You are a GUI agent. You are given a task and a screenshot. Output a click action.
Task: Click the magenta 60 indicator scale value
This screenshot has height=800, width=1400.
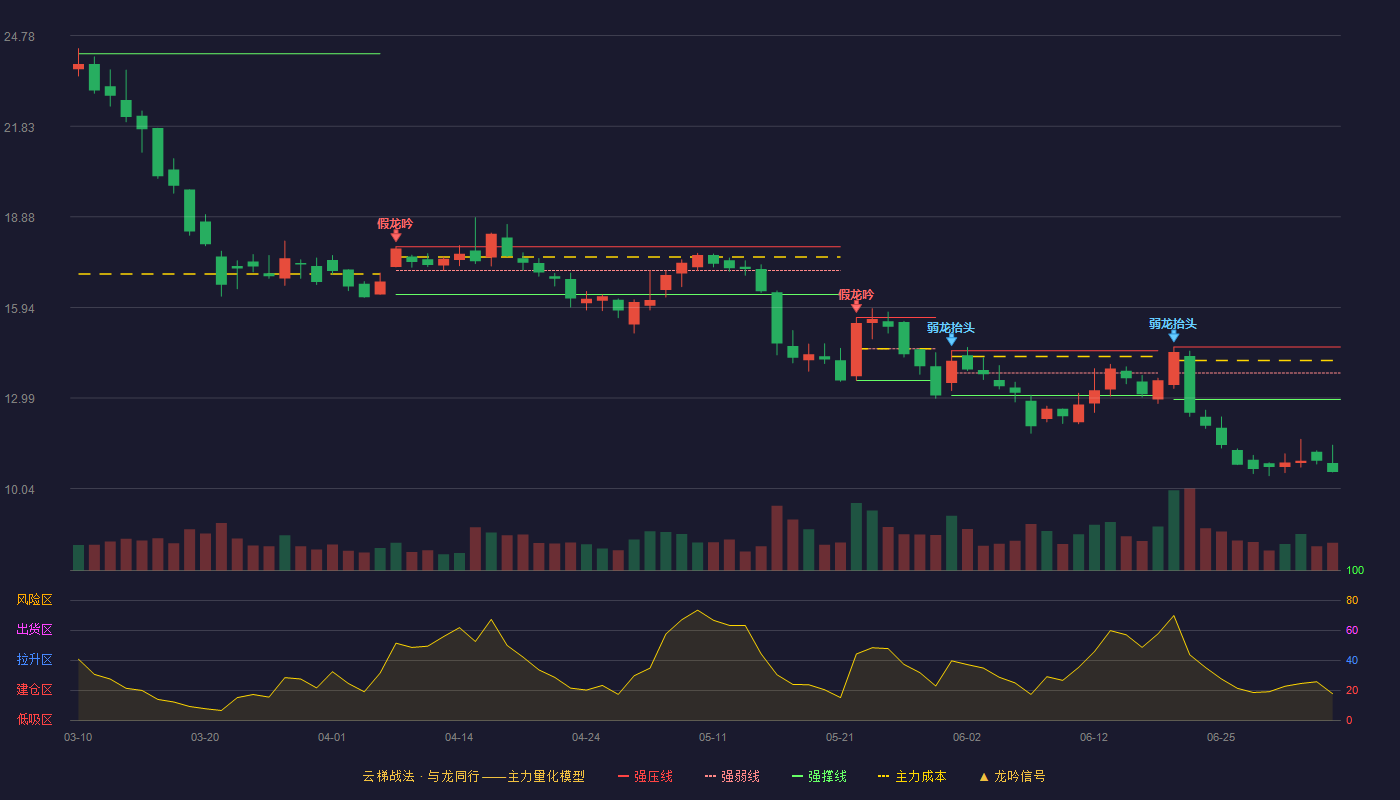pos(1352,630)
